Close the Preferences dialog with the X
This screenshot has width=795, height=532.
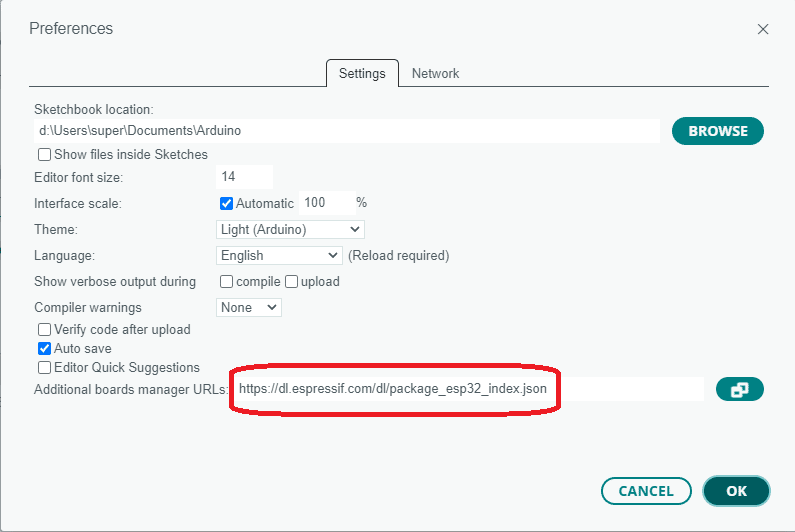pos(763,29)
